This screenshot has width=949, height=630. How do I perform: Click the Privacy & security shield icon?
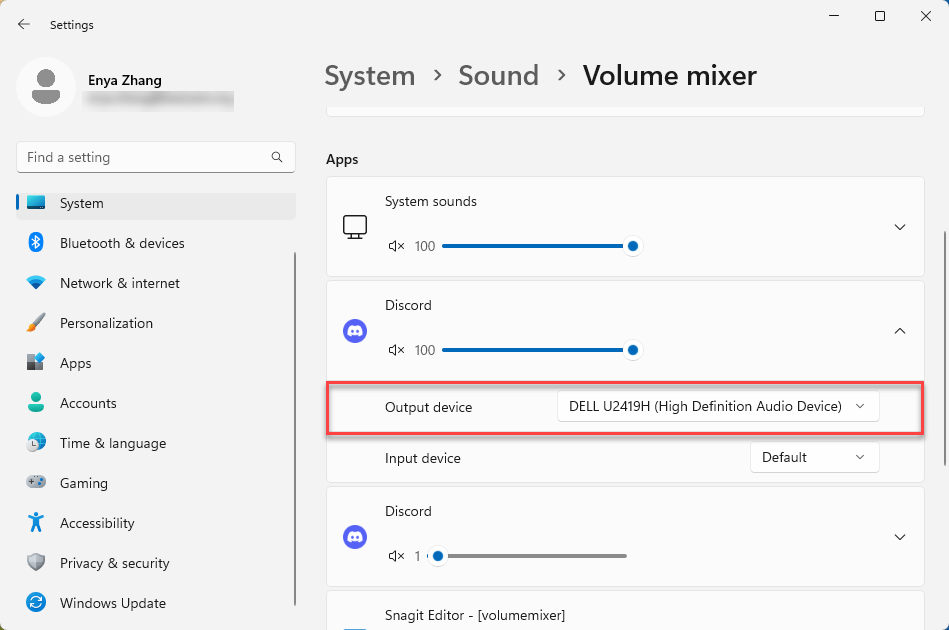(x=36, y=563)
